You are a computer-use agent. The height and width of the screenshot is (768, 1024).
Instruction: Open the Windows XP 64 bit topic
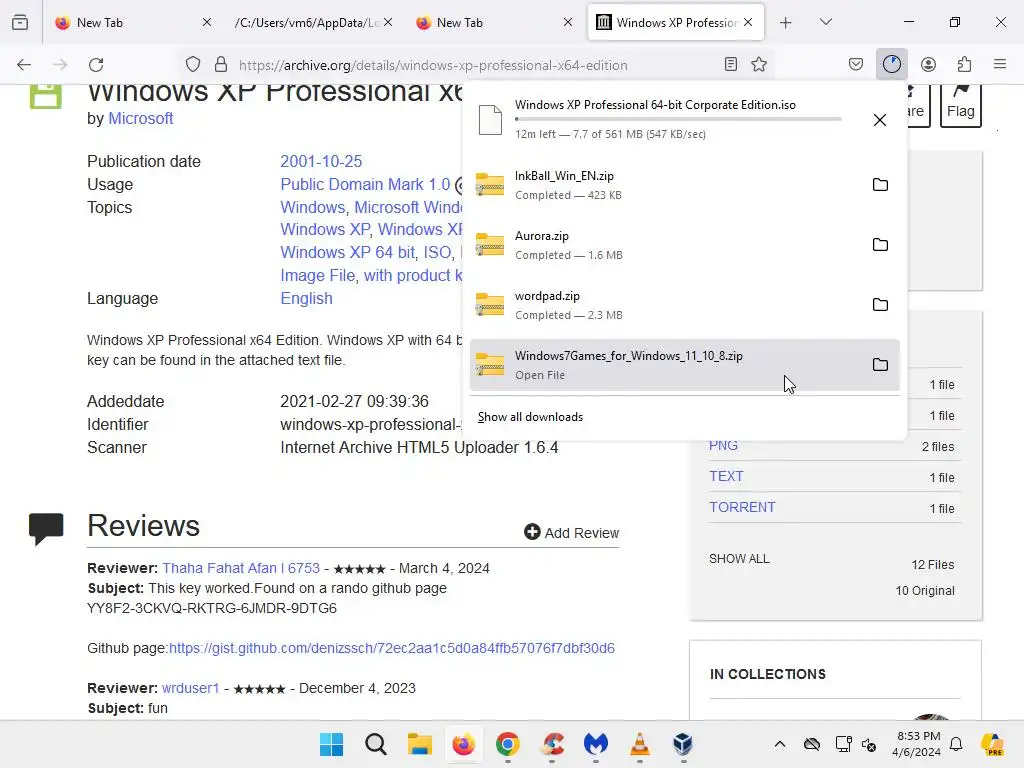tap(347, 252)
